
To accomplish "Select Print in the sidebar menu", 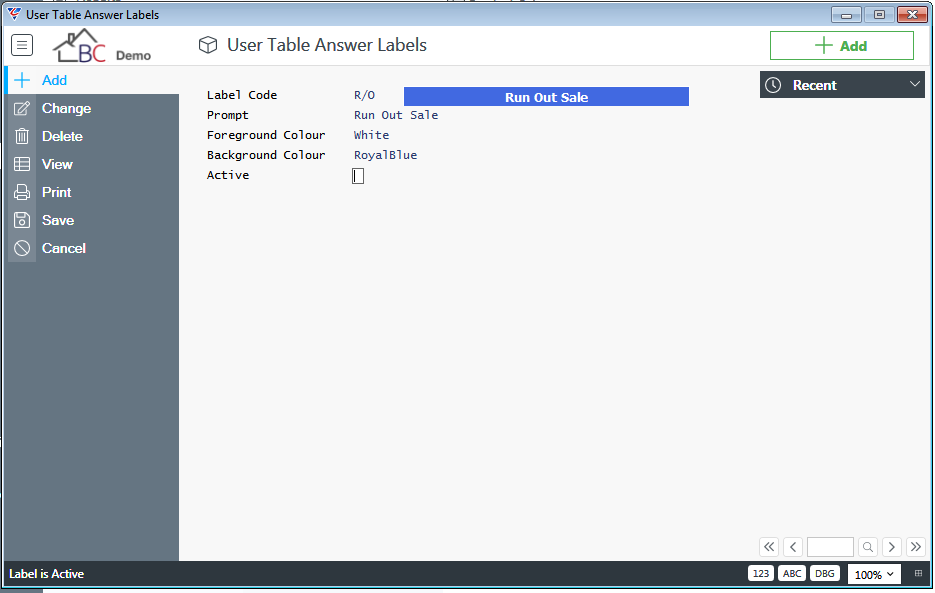I will (x=92, y=192).
